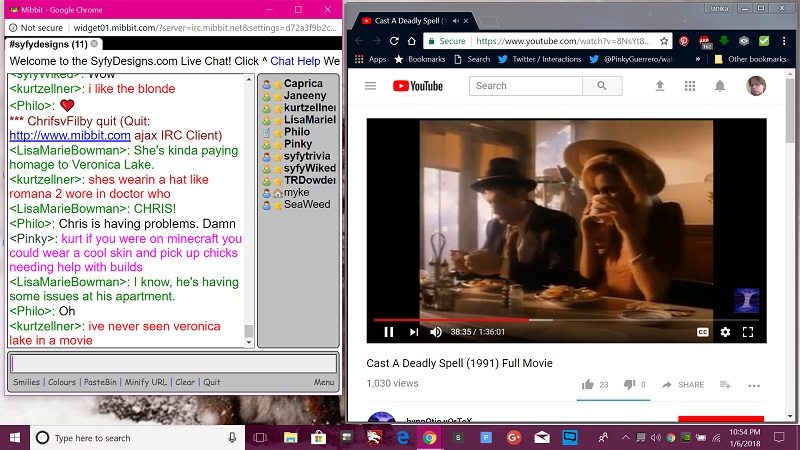
Task: Open Smilies in chat toolbar
Action: pyautogui.click(x=26, y=382)
